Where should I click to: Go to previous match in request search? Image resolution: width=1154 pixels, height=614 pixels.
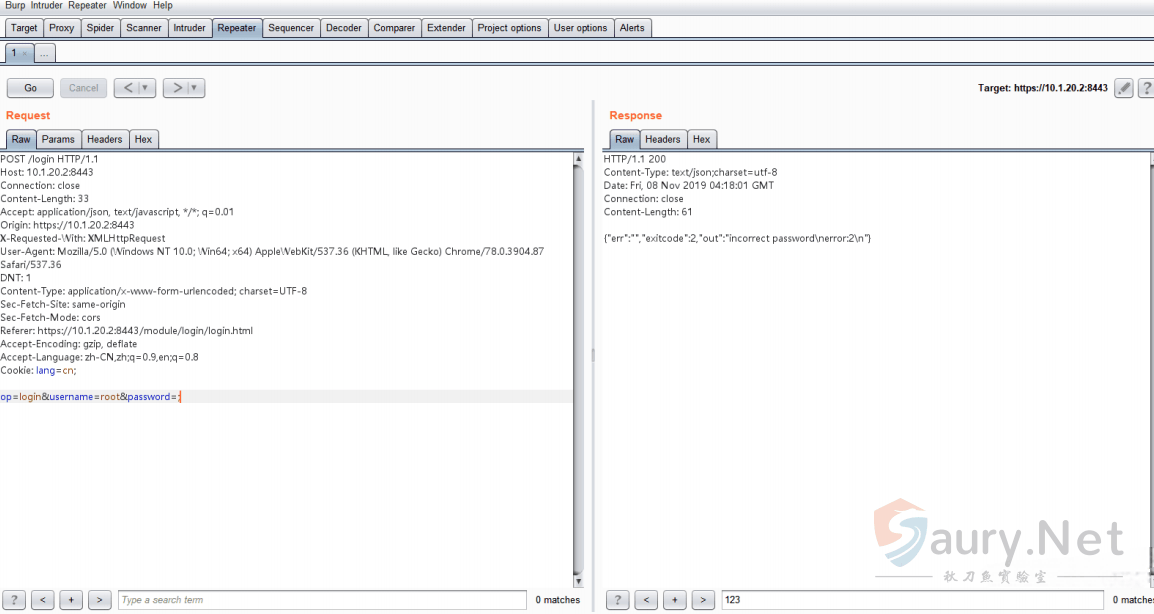tap(43, 600)
